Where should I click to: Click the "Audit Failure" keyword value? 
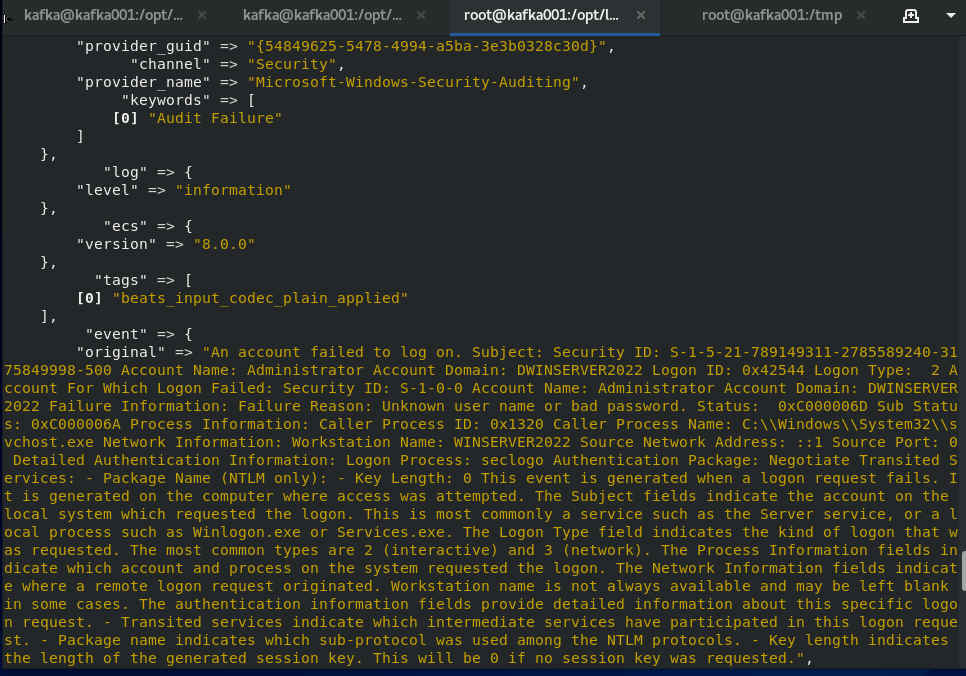[x=215, y=118]
